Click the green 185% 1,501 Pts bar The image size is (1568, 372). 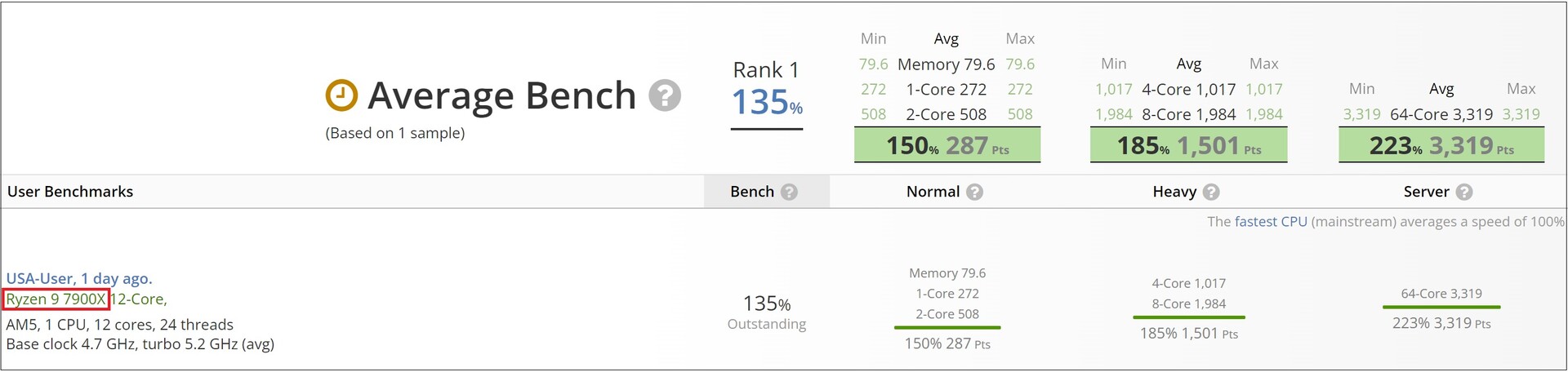(x=1189, y=146)
